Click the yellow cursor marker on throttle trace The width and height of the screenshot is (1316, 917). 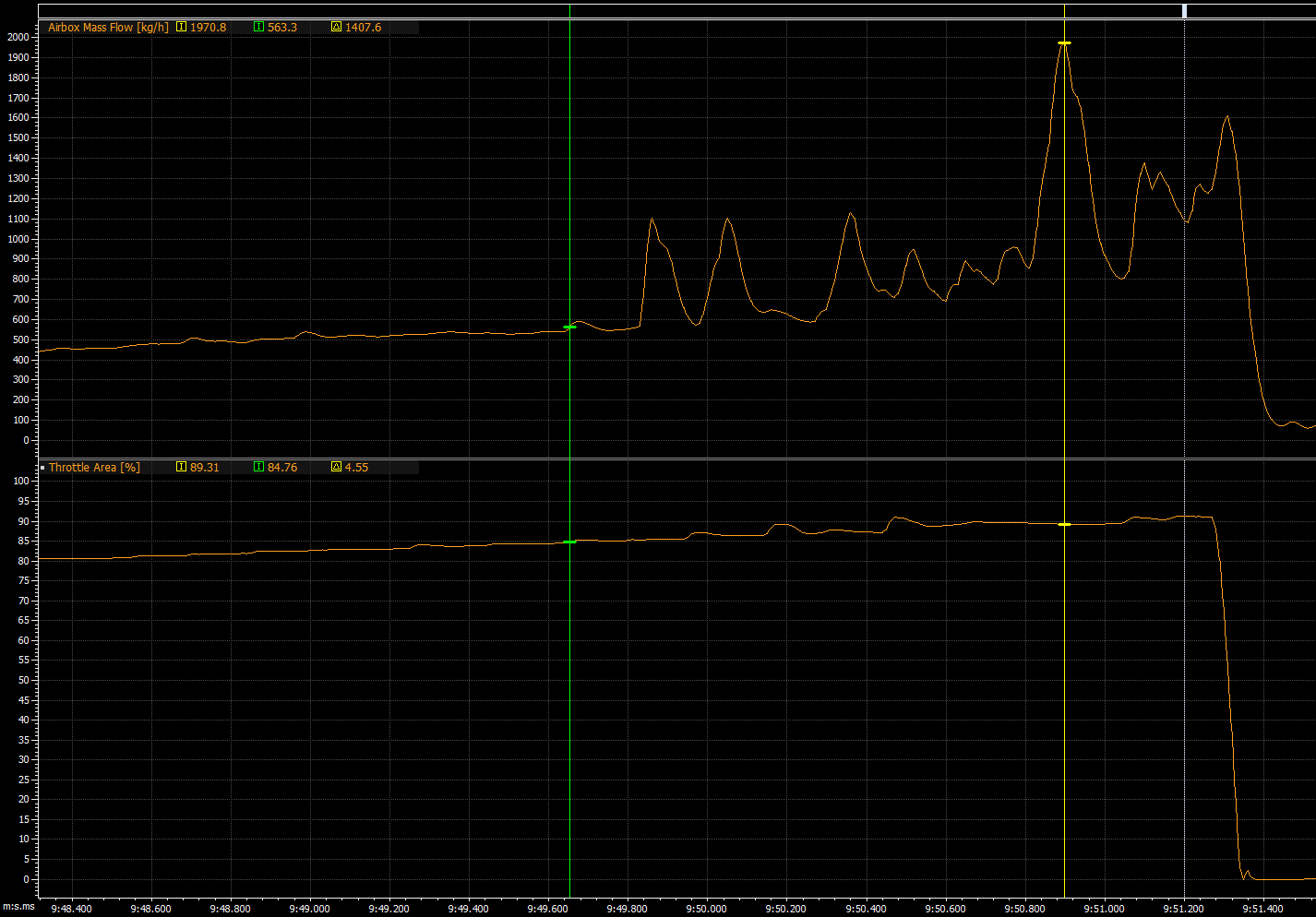click(1064, 524)
